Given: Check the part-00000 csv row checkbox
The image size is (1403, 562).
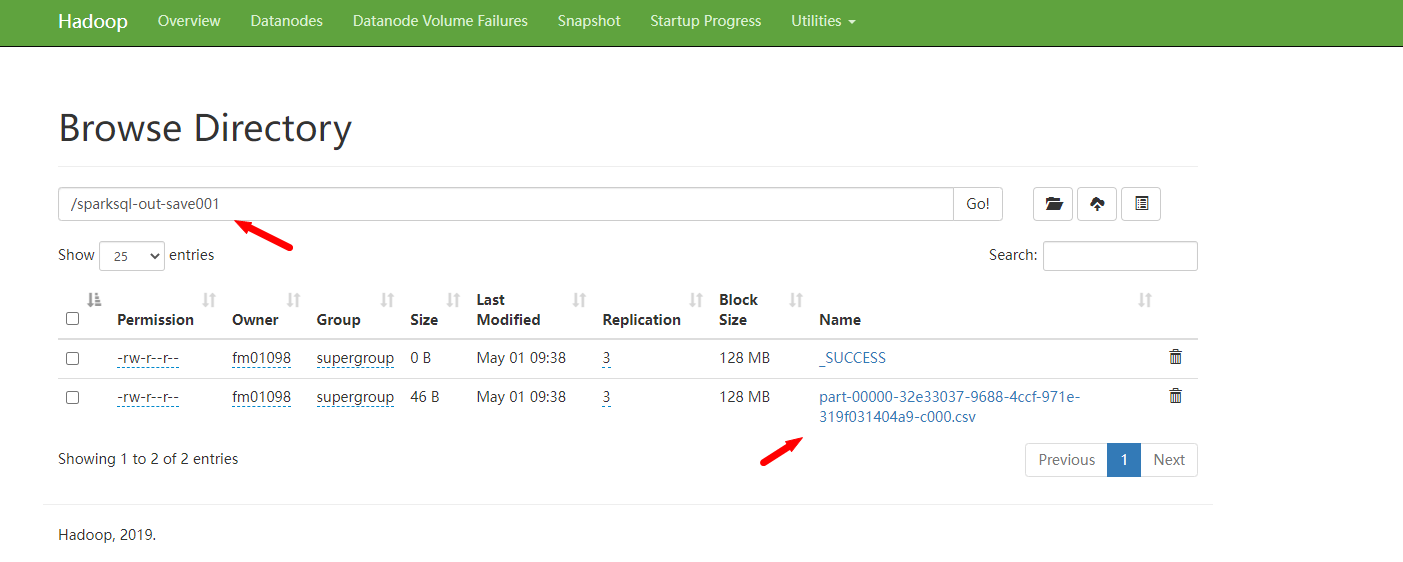Looking at the screenshot, I should tap(72, 397).
